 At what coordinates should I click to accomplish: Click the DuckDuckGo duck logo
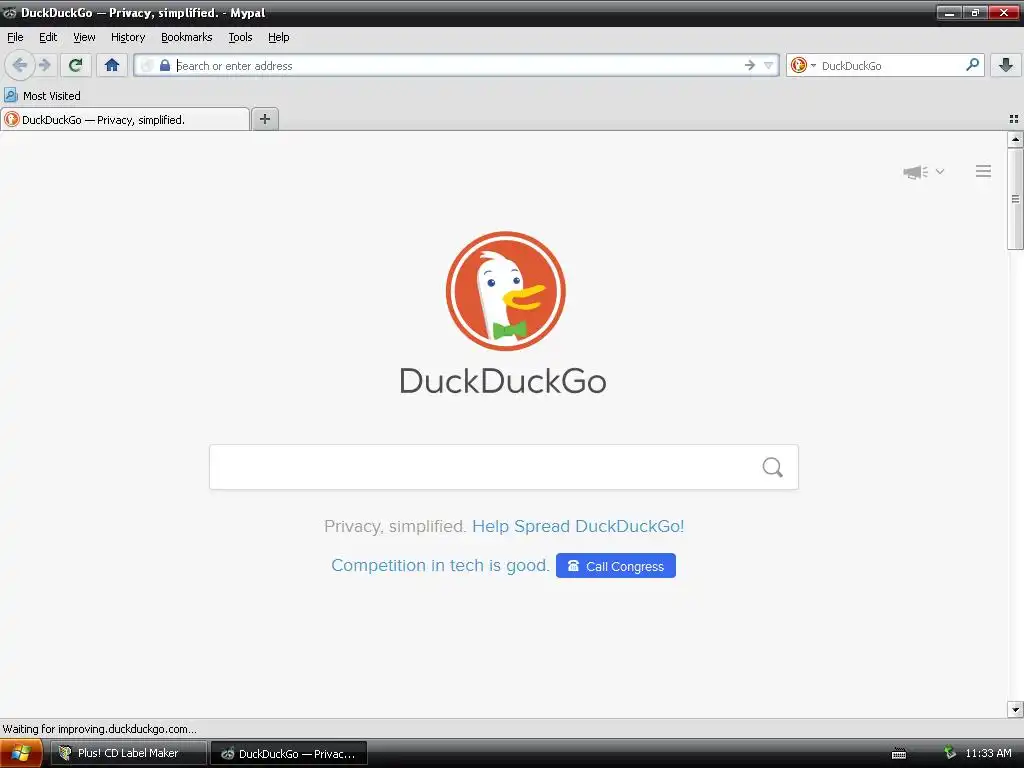(x=505, y=291)
